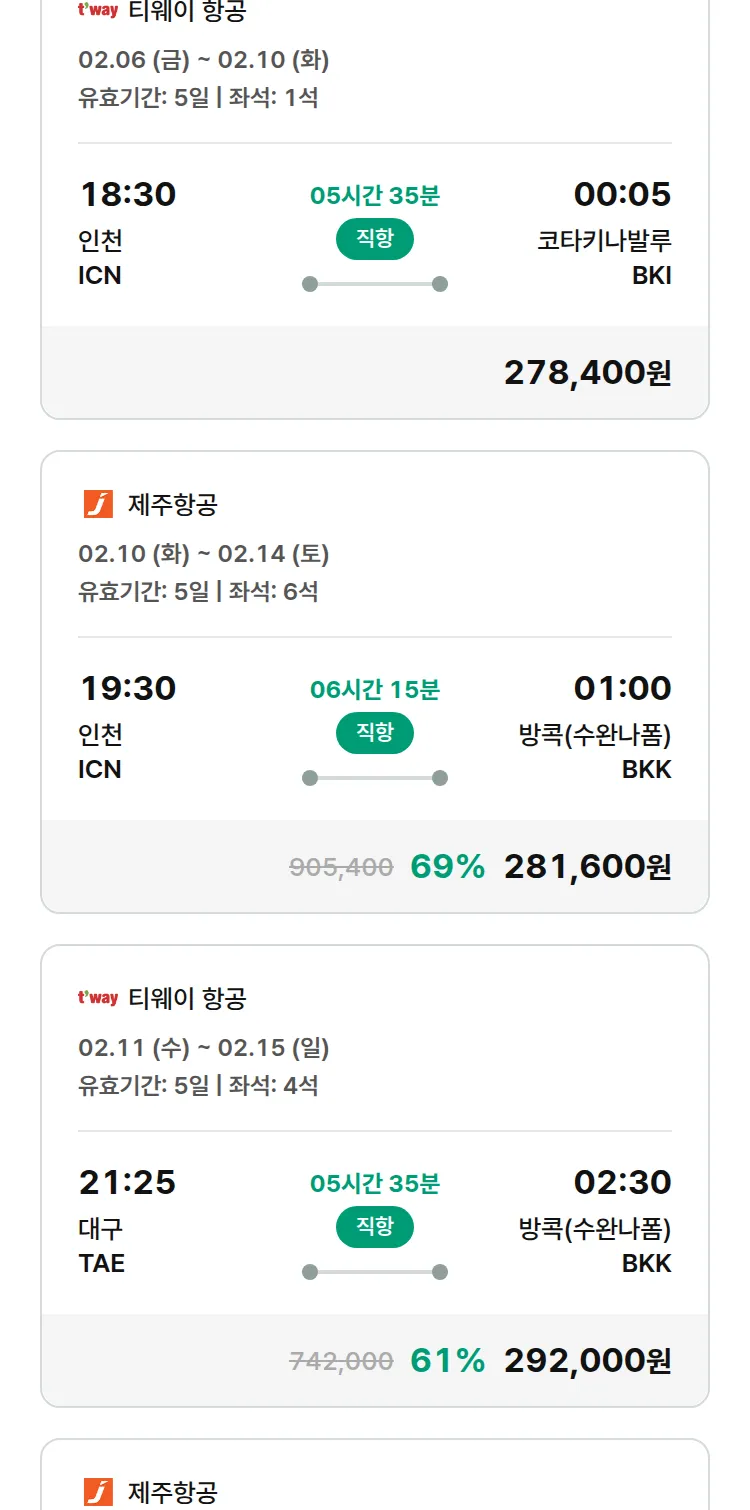Click the T'way logo on Daegu flight
750x1510 pixels.
coord(98,998)
